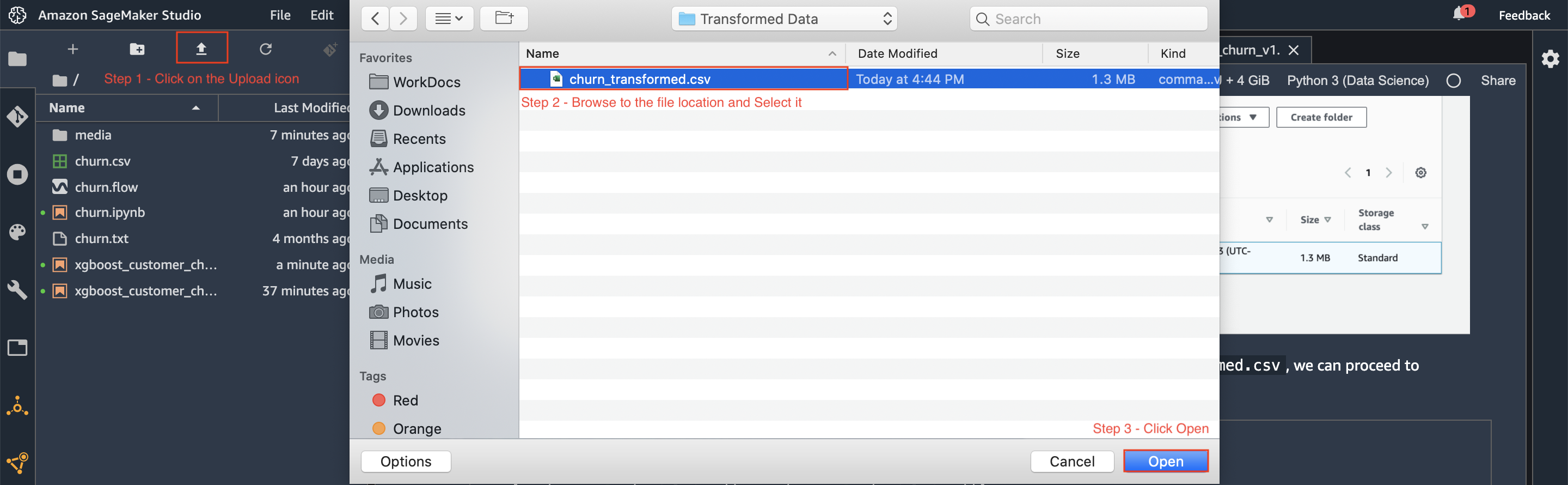This screenshot has height=485, width=1568.
Task: Click the Upload Files icon
Action: 201,48
